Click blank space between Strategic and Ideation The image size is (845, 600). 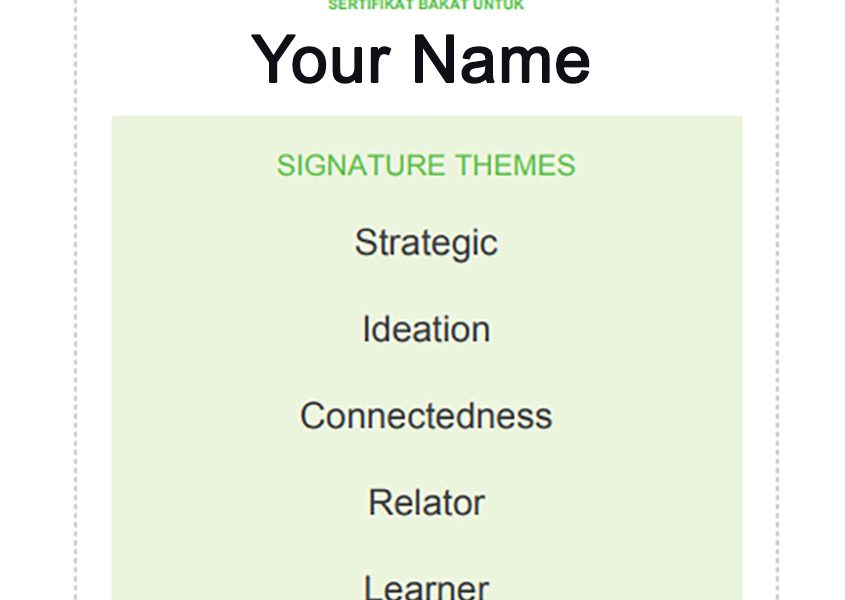[x=426, y=286]
